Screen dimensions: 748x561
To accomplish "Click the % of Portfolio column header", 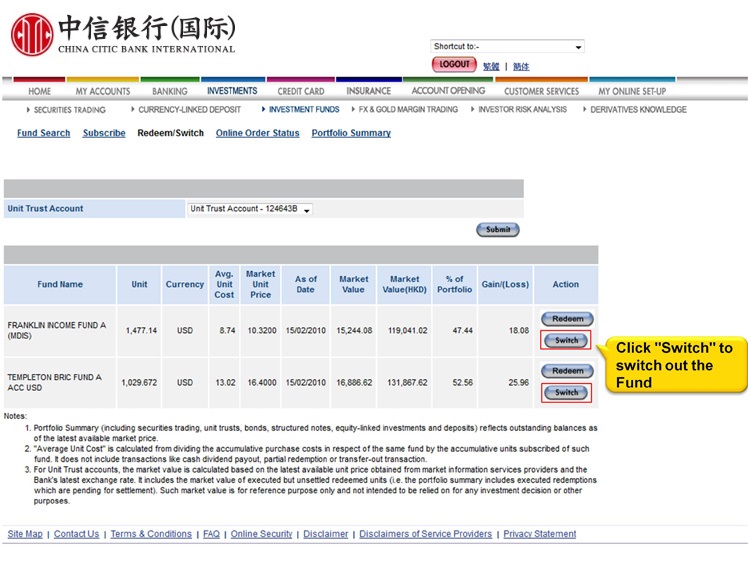I will click(x=455, y=284).
